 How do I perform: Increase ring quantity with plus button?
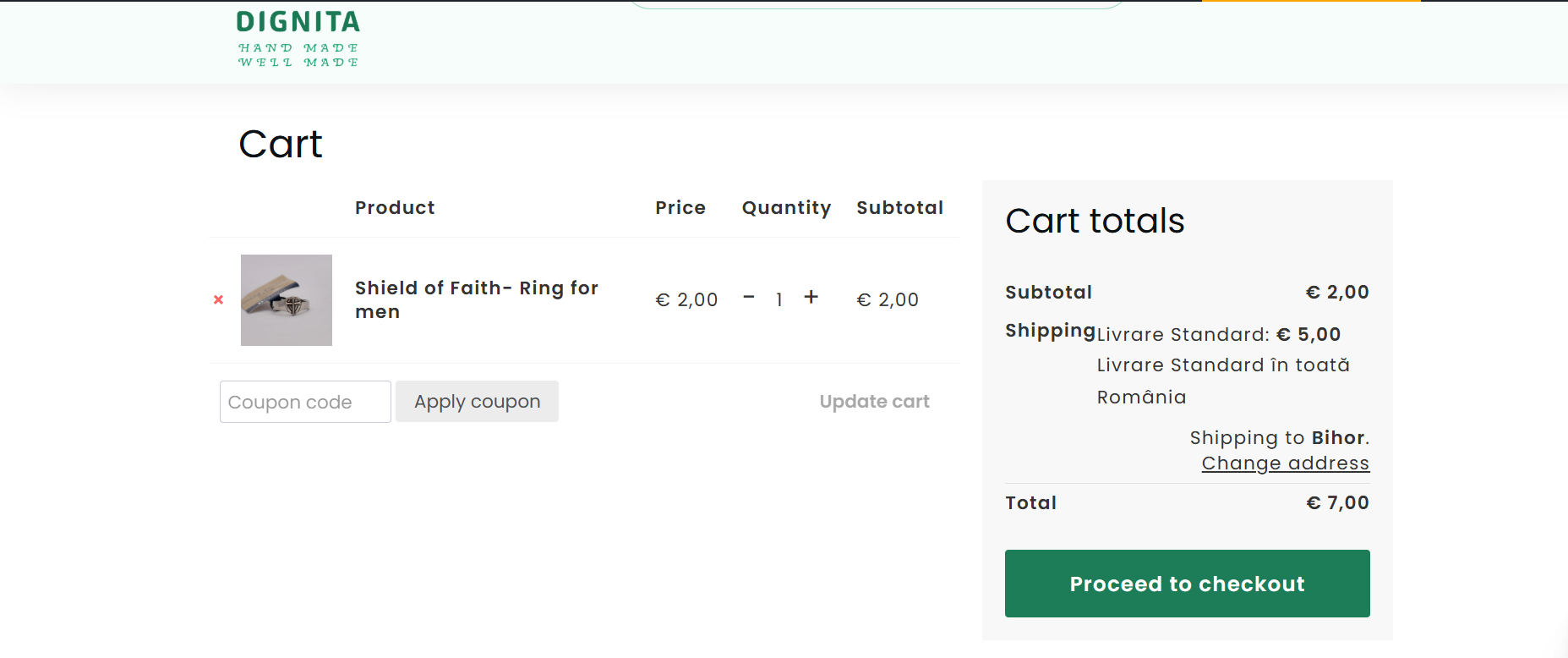811,297
